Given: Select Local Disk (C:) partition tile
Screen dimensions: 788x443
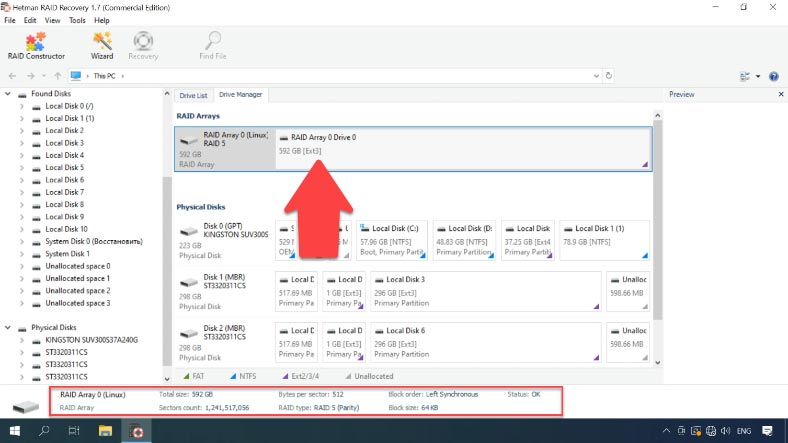Looking at the screenshot, I should coord(392,241).
